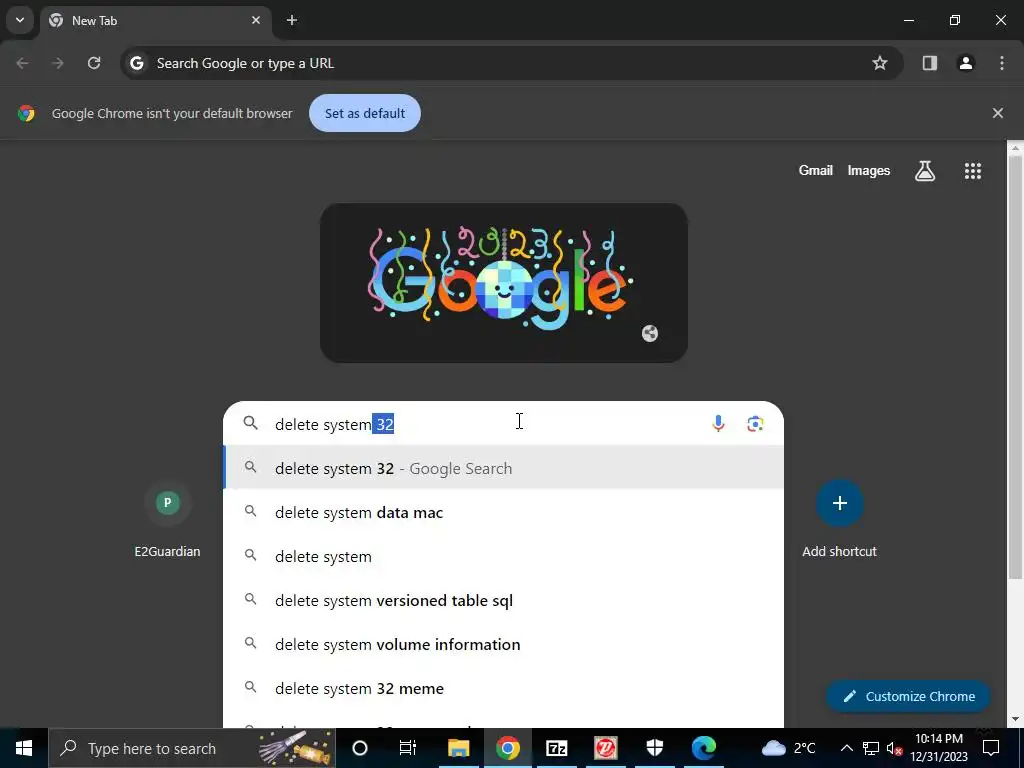
Task: Open Windows Security shield icon
Action: click(x=655, y=748)
